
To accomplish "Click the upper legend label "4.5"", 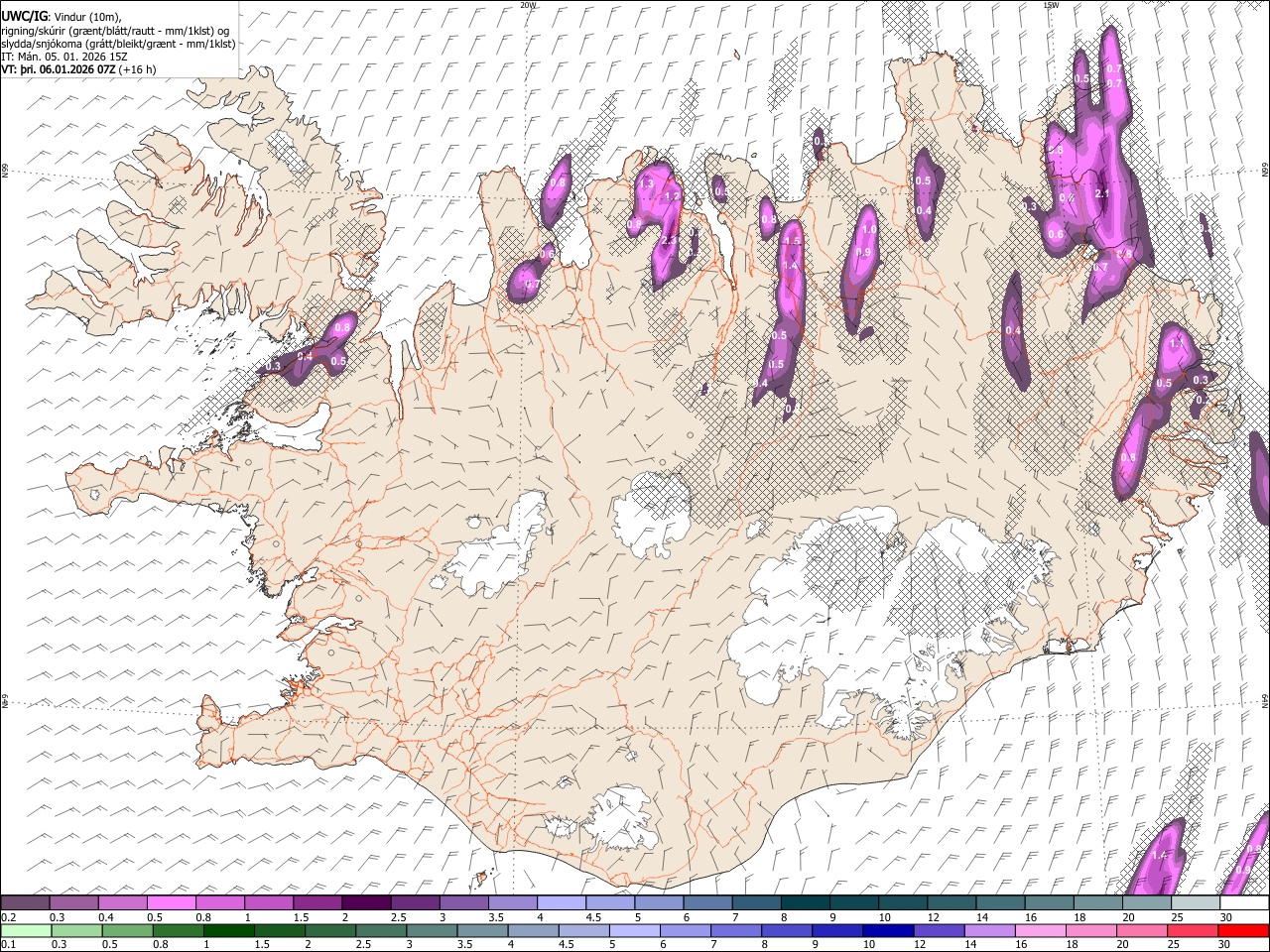I will coord(593,916).
